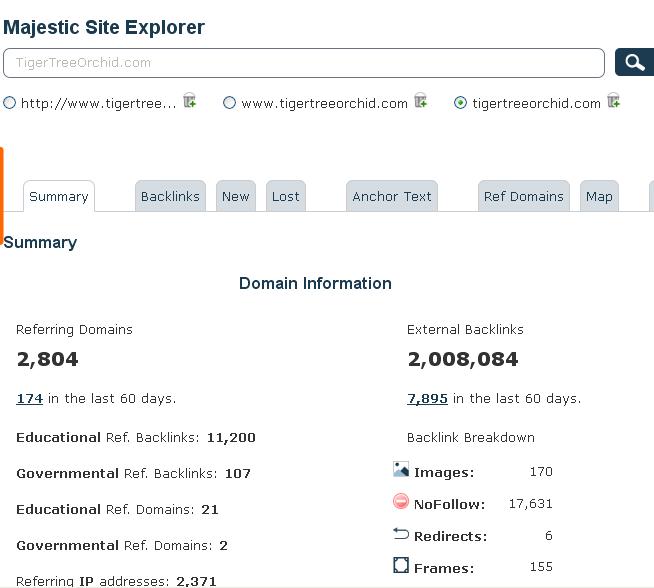Viewport: 654px width, 588px height.
Task: Click the Redirects arrow icon
Action: (401, 533)
